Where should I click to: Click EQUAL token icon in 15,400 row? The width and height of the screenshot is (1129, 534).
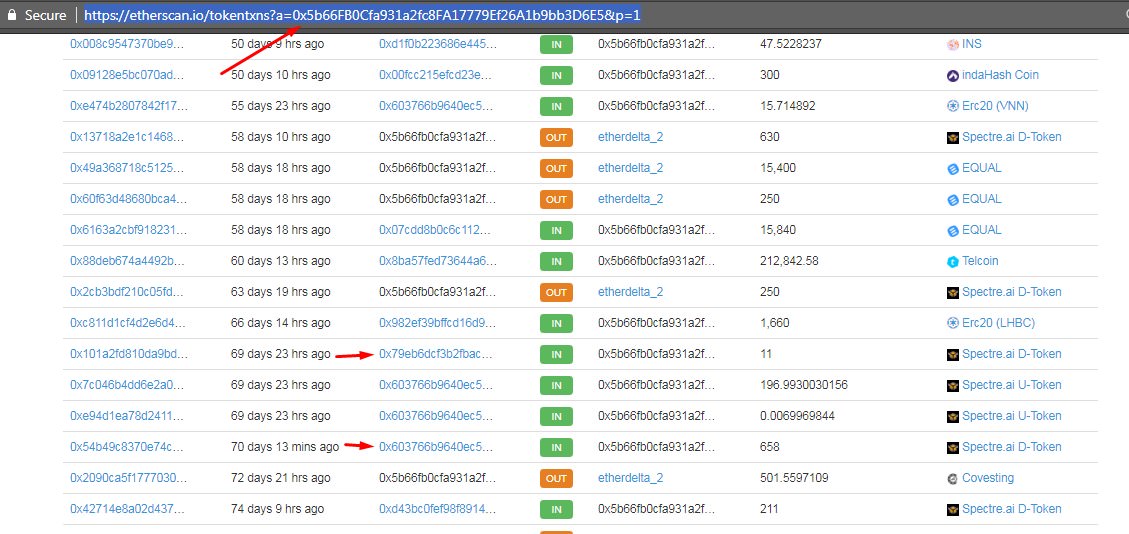(x=953, y=168)
